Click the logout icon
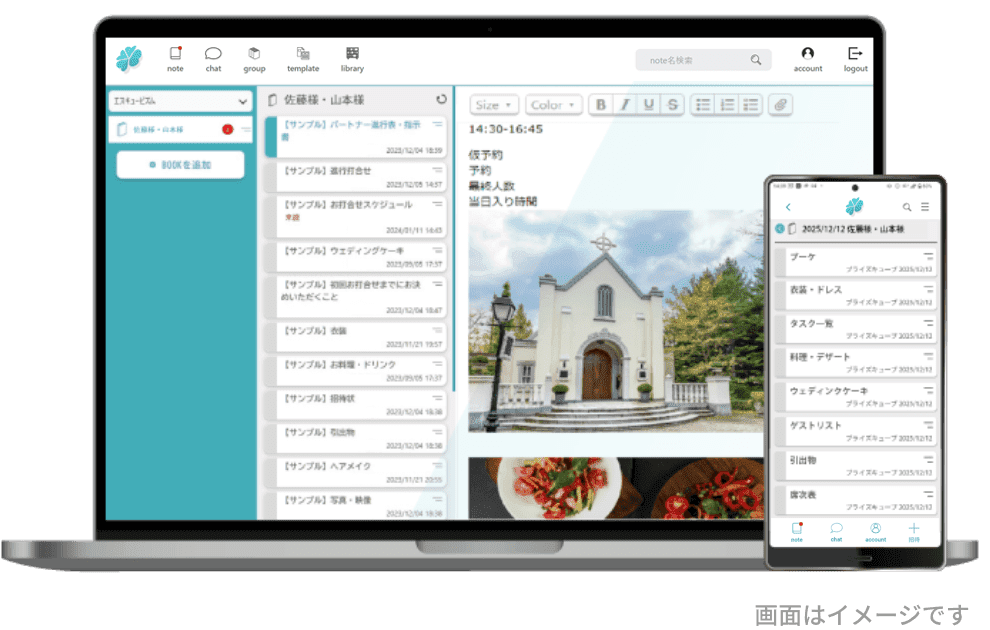The height and width of the screenshot is (630, 990). (855, 58)
